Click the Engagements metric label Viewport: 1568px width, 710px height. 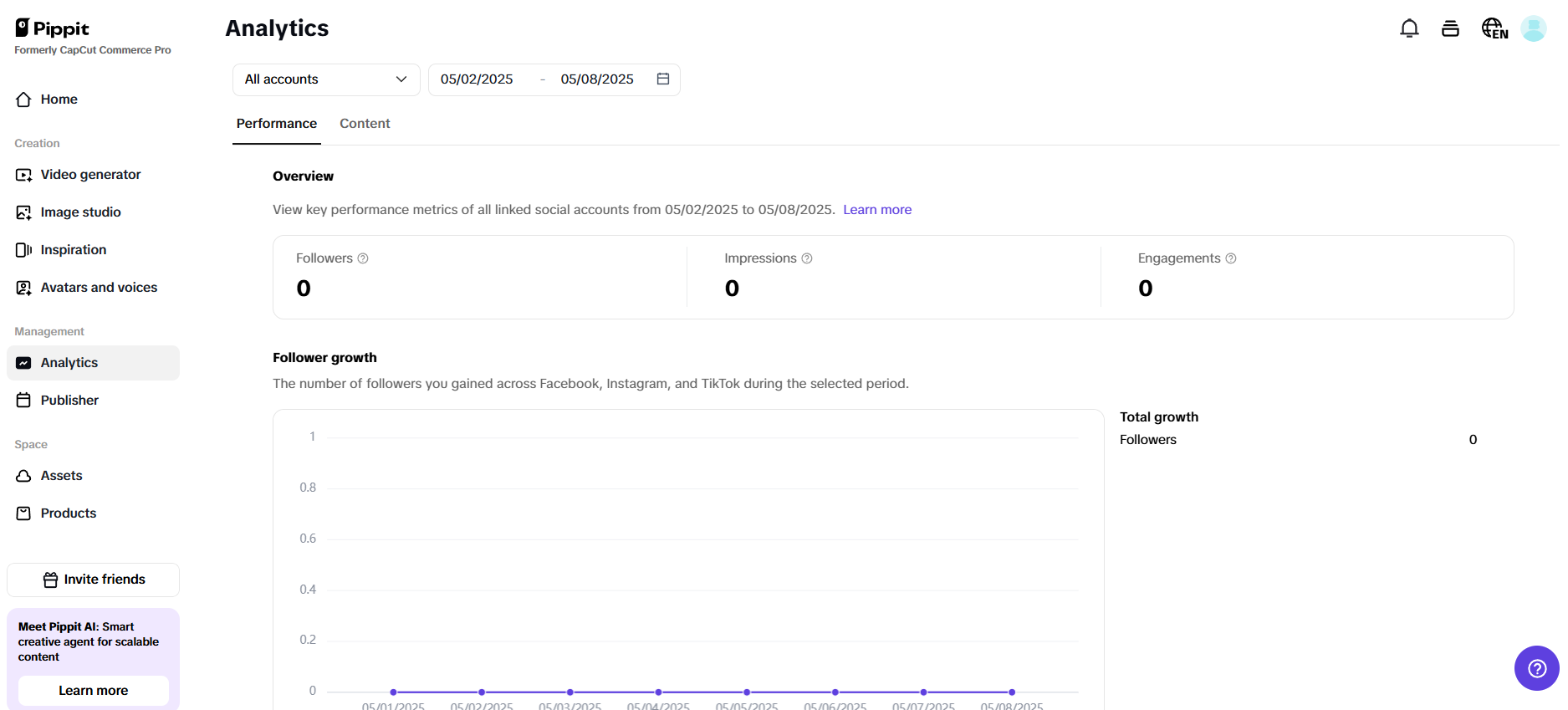(1179, 258)
